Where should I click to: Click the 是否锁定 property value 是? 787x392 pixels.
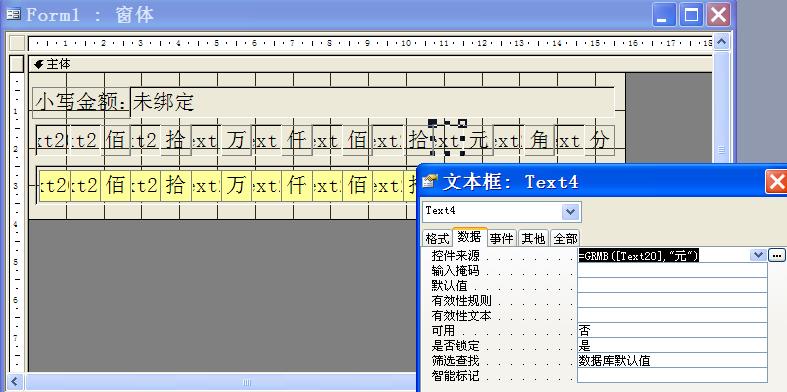(x=672, y=346)
